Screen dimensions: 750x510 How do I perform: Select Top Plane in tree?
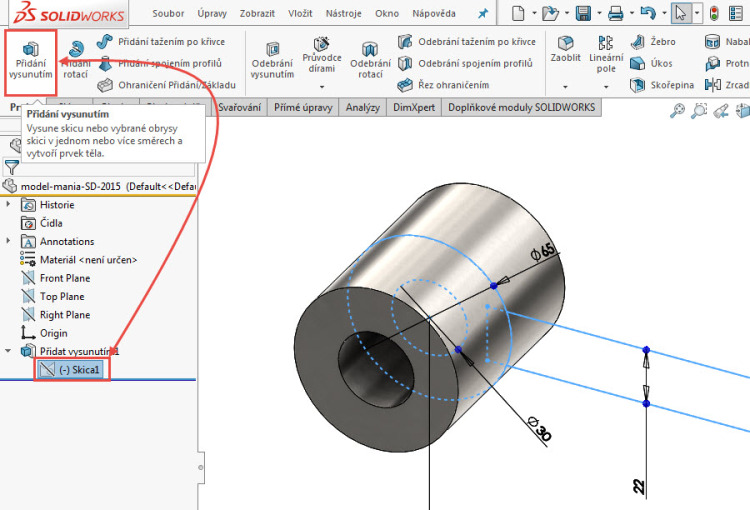(x=53, y=297)
